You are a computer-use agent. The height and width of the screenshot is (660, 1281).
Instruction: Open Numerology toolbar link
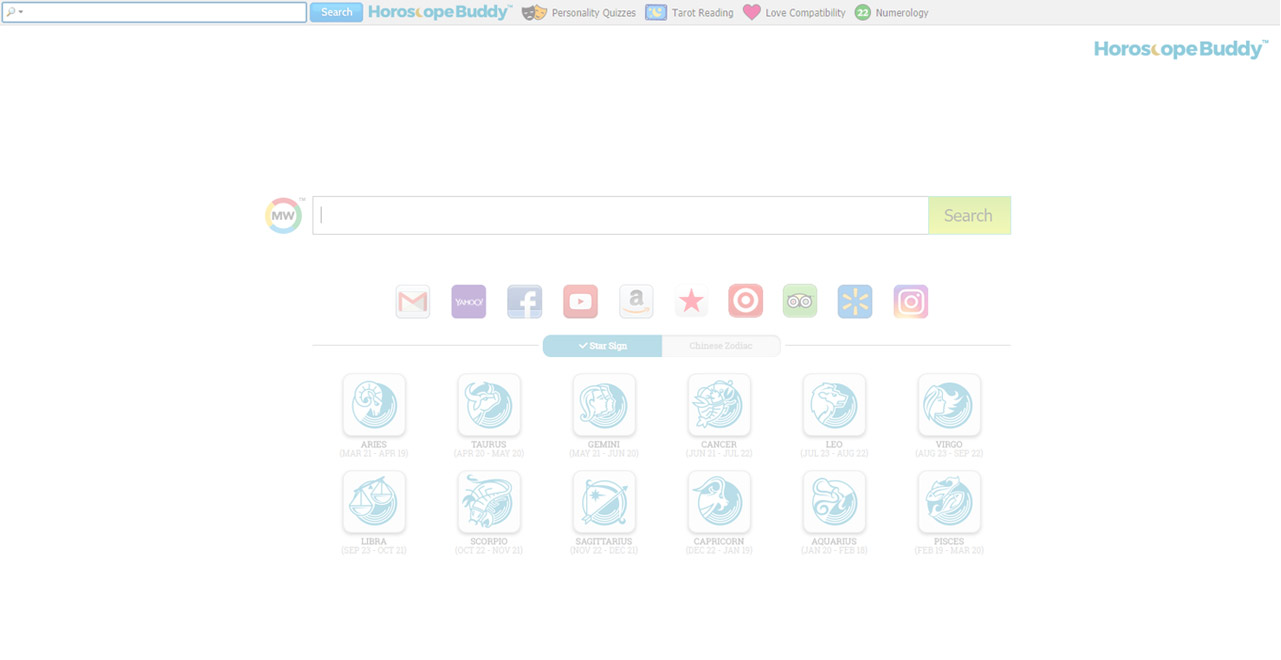[902, 13]
